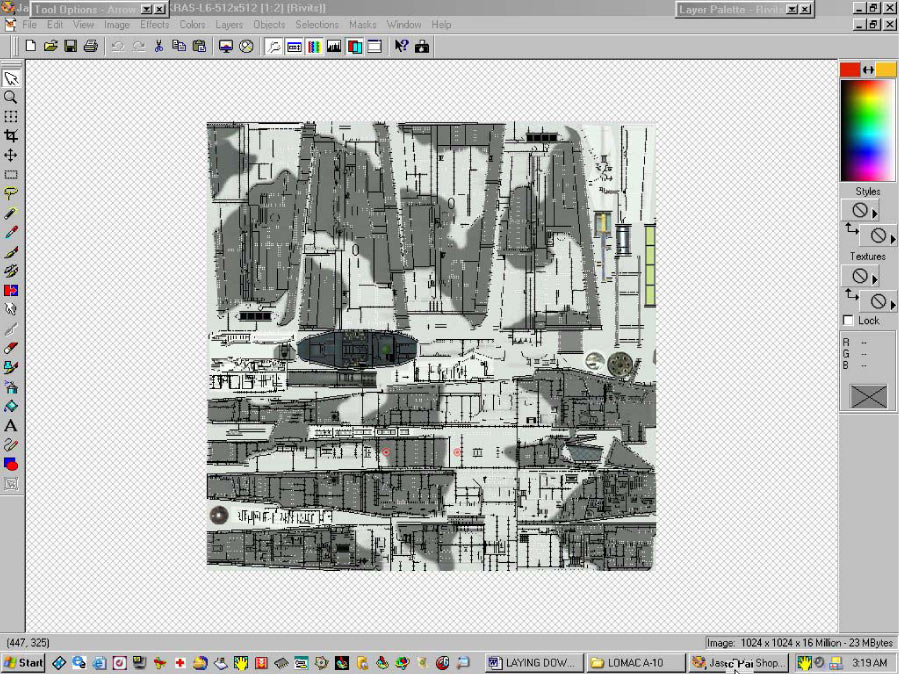
Task: Open the File menu
Action: [29, 25]
